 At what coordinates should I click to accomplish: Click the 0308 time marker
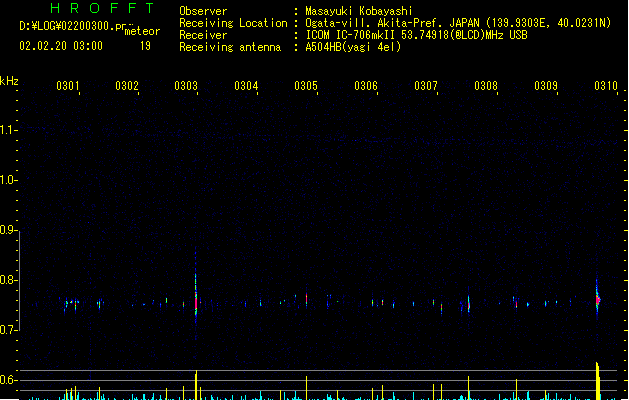[486, 86]
